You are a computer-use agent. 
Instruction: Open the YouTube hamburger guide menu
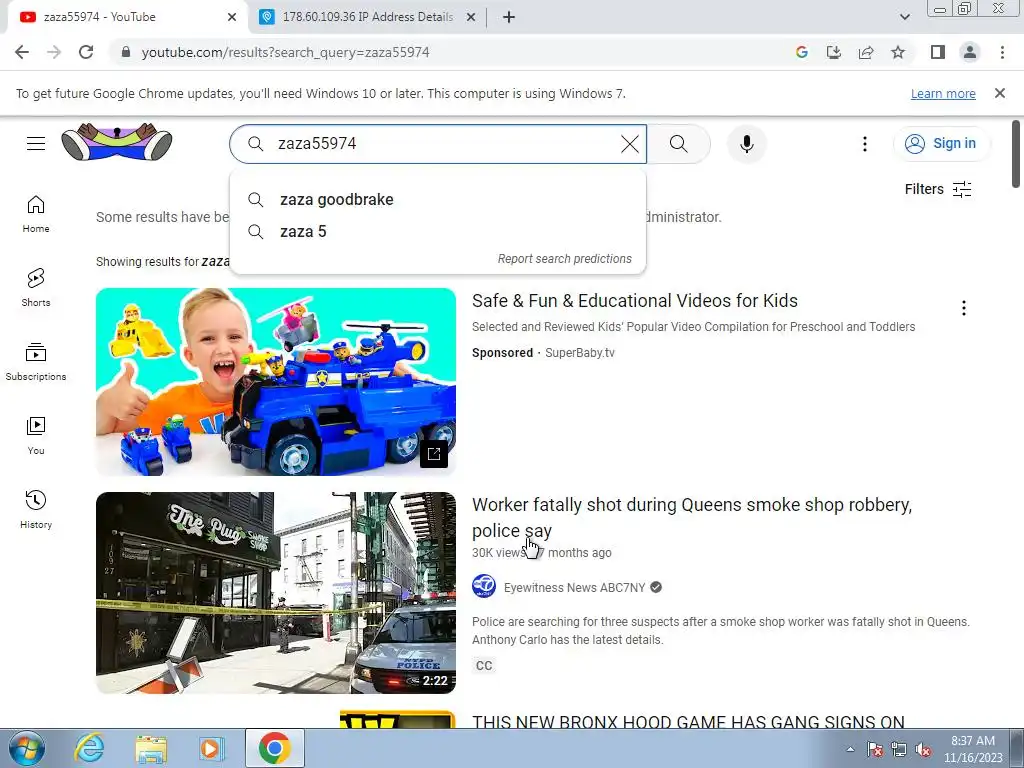[36, 144]
